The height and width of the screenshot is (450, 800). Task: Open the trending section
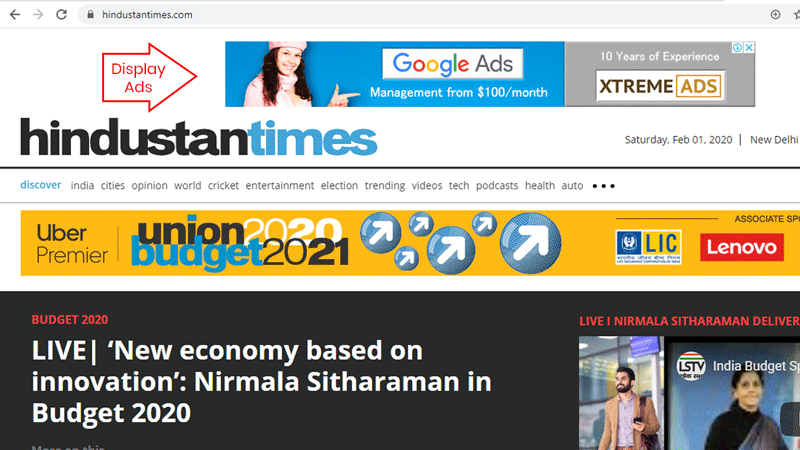point(385,186)
